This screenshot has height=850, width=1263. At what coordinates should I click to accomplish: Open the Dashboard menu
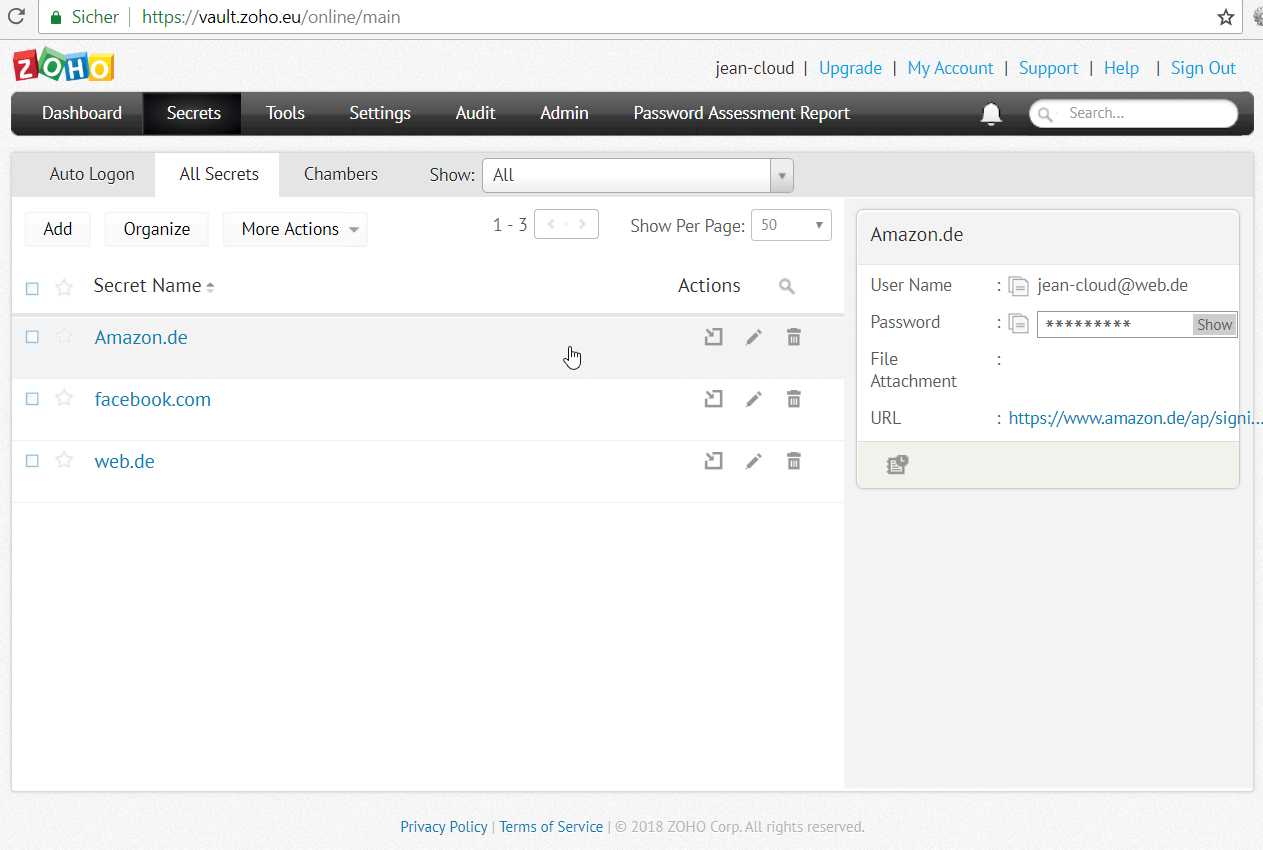[82, 113]
